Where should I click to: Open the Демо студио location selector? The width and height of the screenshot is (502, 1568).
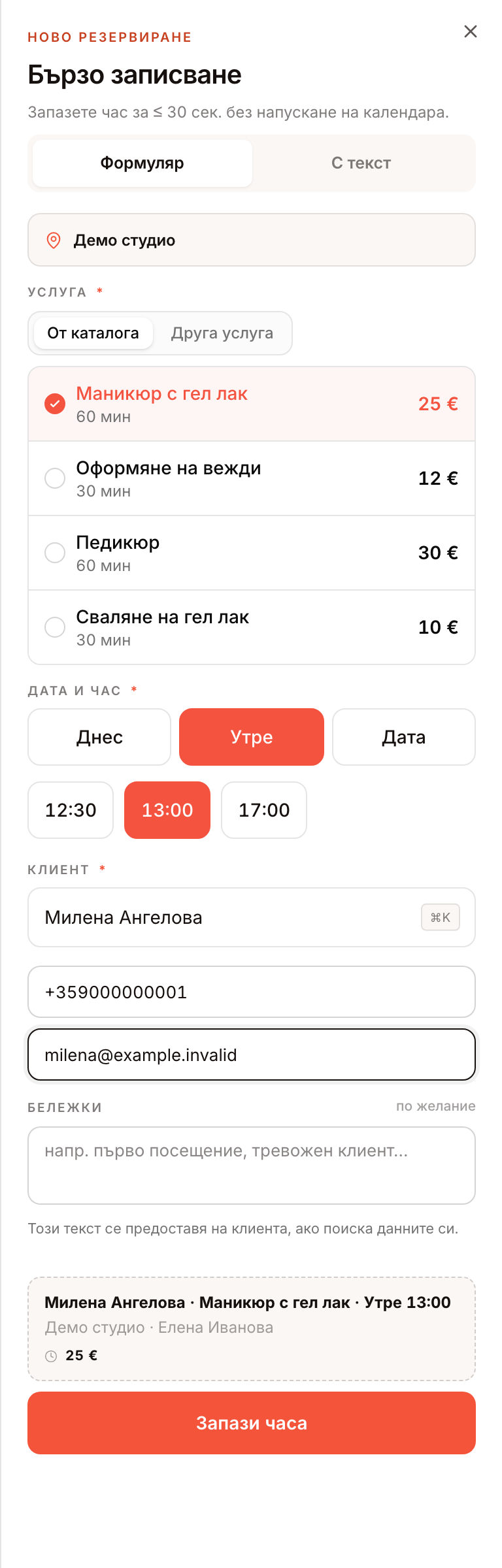[x=252, y=240]
